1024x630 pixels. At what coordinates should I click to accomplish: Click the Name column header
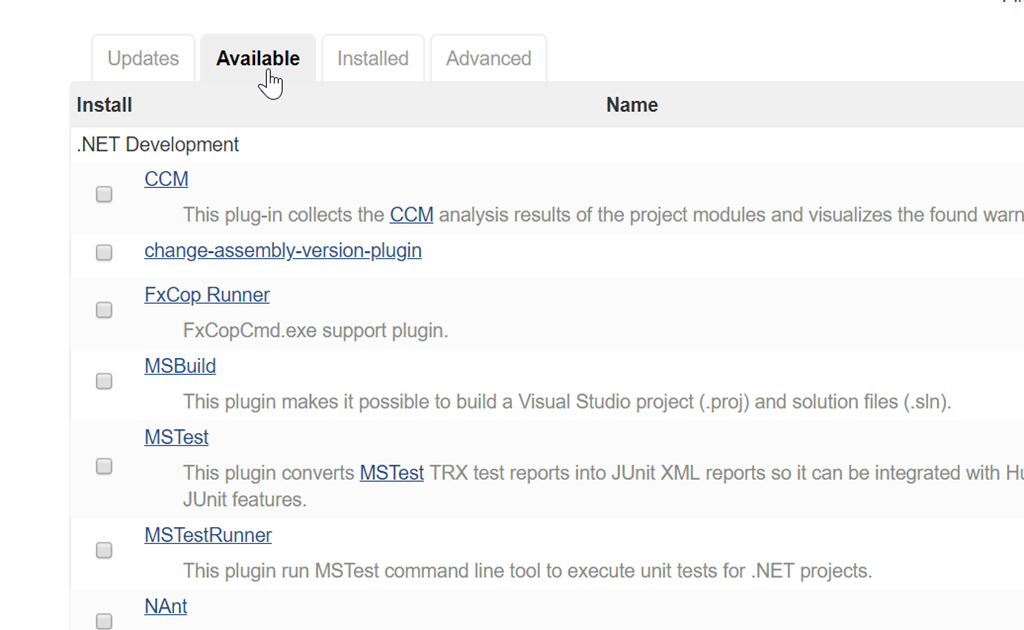632,105
